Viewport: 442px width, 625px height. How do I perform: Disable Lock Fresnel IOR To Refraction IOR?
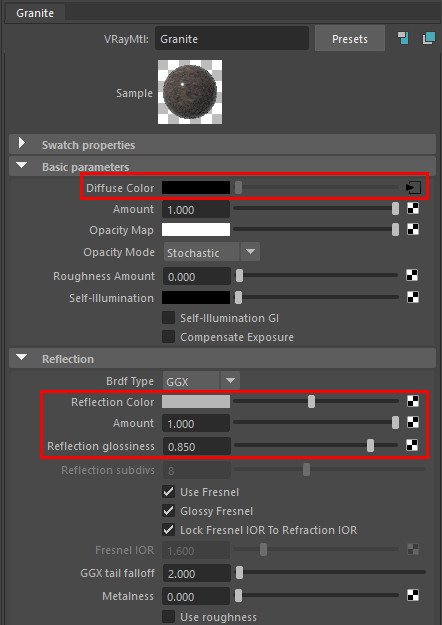point(169,530)
